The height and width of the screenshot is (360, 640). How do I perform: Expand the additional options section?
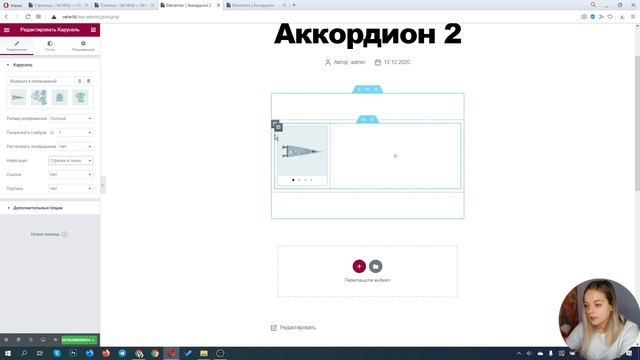point(50,208)
